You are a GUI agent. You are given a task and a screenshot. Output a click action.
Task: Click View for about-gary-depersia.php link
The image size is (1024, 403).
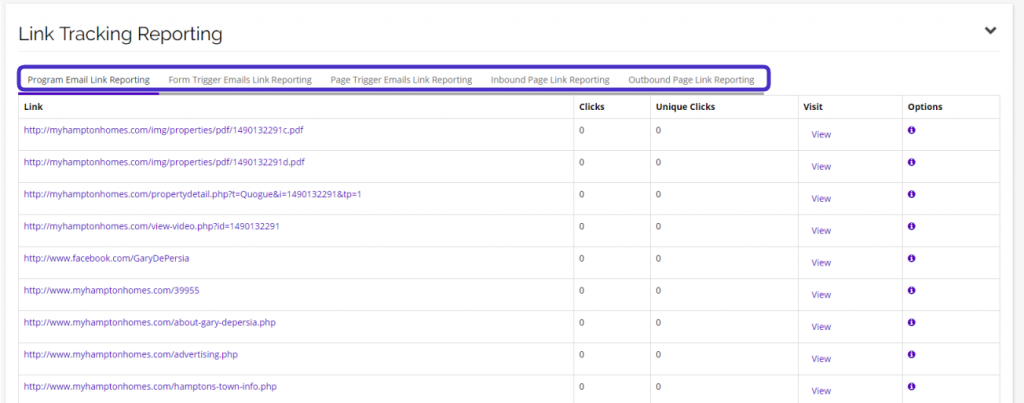point(821,327)
